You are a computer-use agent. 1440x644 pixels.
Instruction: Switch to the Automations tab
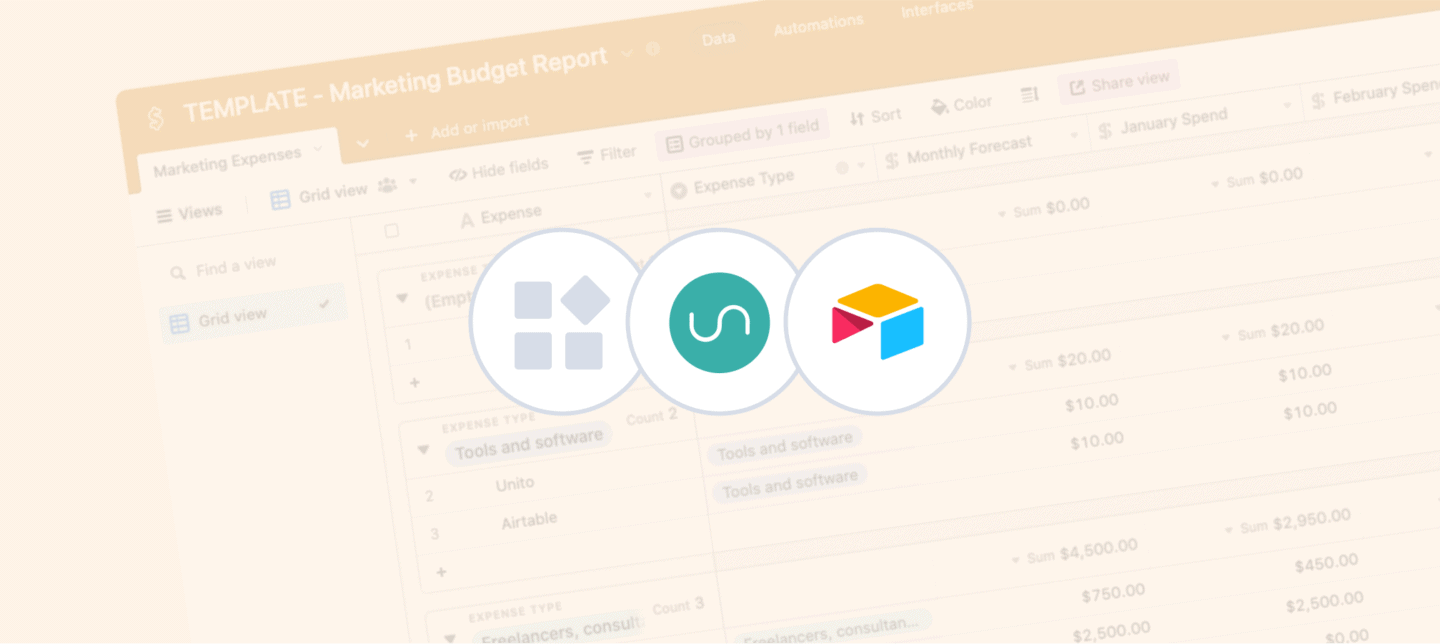pyautogui.click(x=818, y=24)
